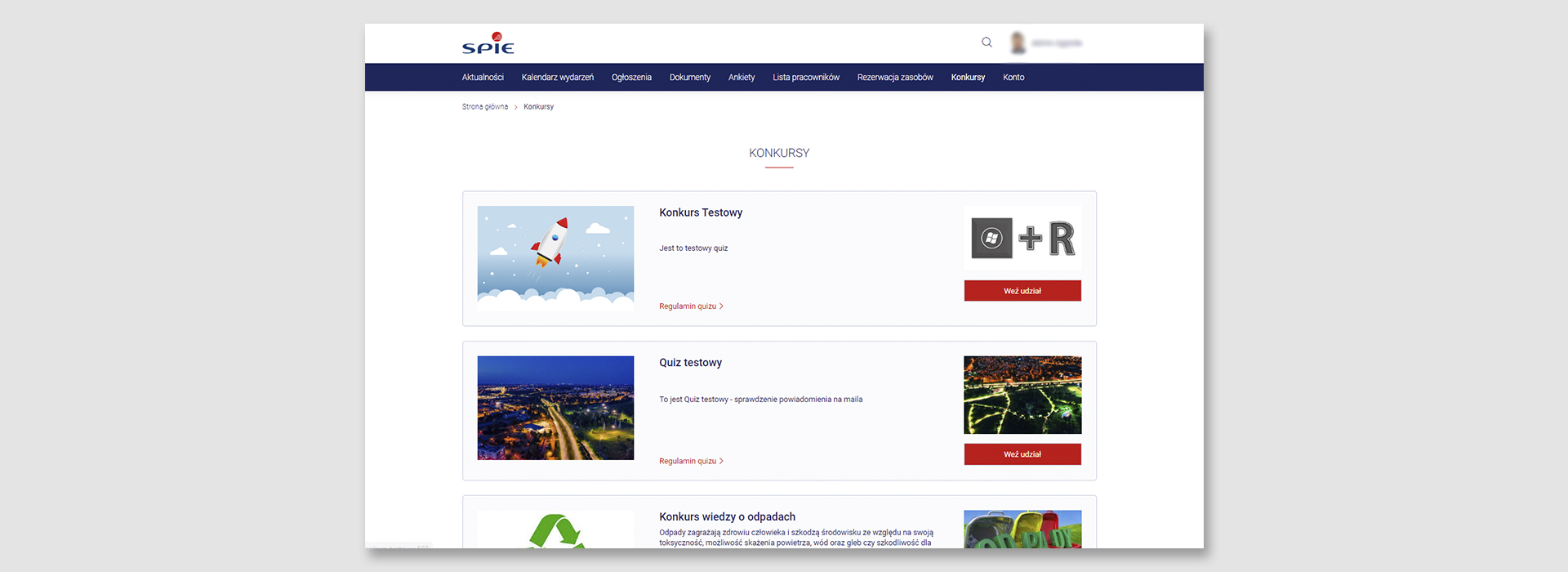
Task: Click the 'Jest to testowy quiz' description
Action: point(693,248)
